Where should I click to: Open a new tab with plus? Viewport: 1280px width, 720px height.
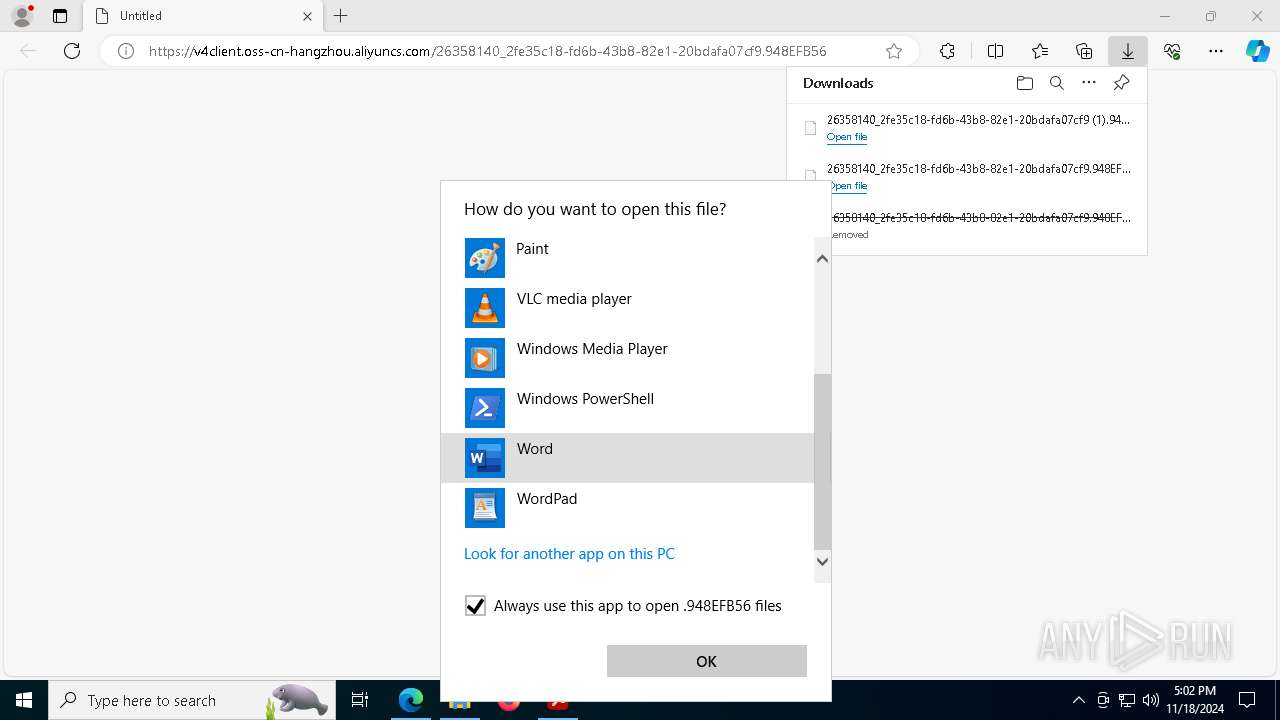pos(341,16)
